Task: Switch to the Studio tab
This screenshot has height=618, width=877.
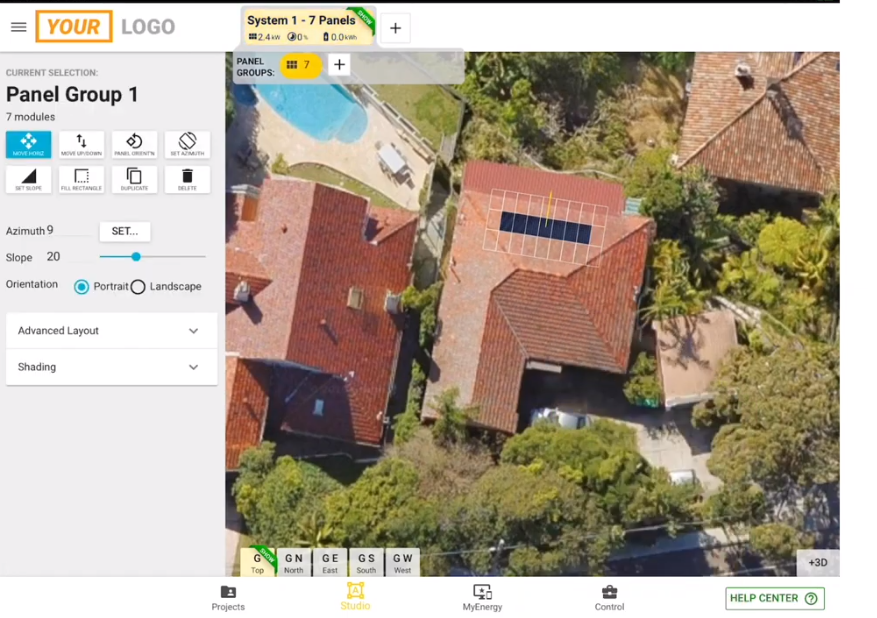Action: tap(355, 598)
